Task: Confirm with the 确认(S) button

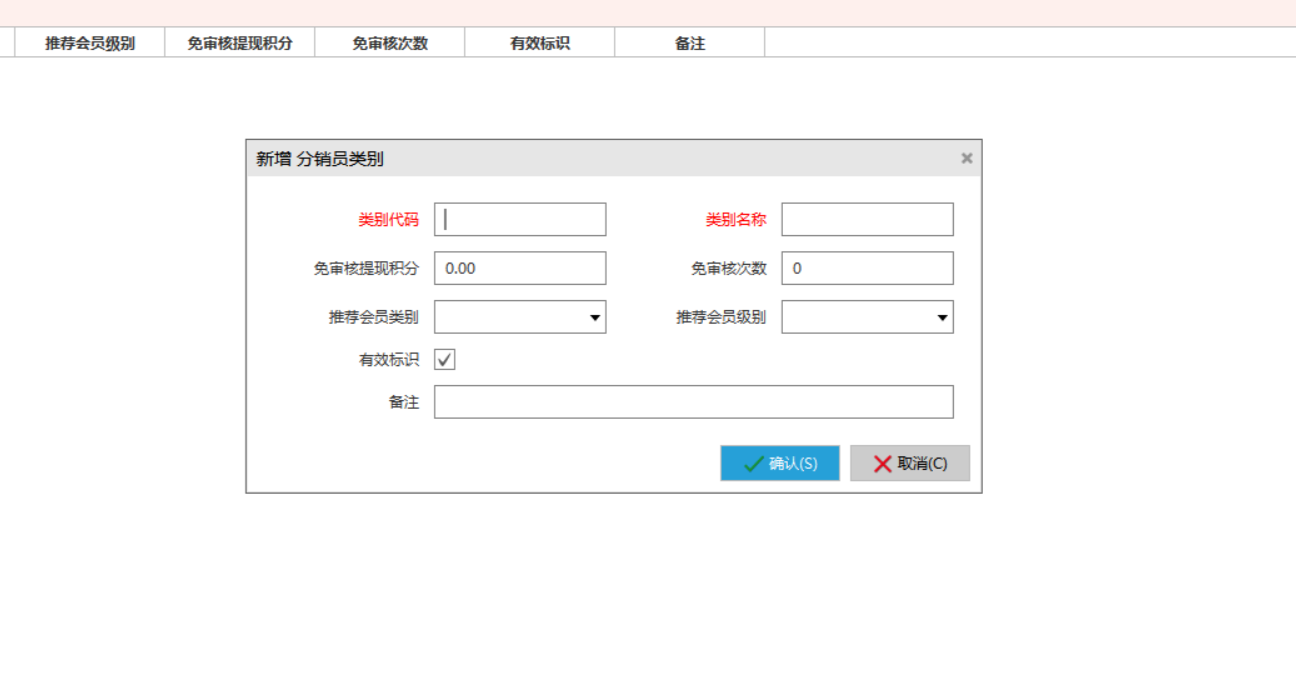Action: tap(780, 463)
